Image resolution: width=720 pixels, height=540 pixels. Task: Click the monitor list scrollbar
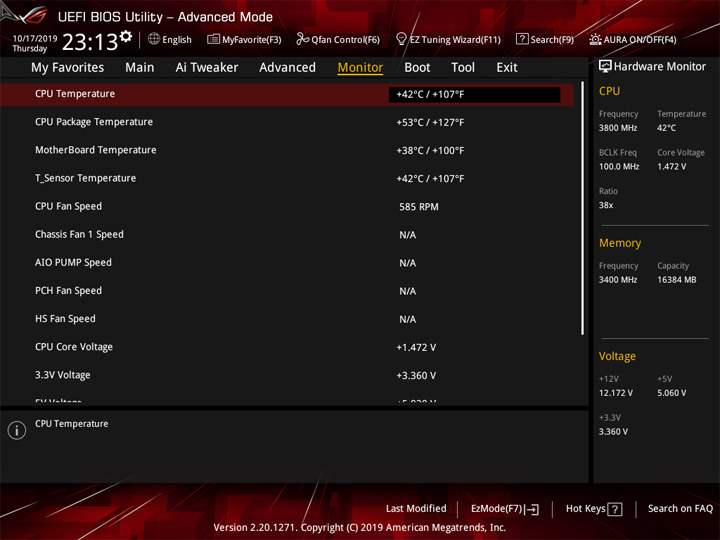click(582, 208)
